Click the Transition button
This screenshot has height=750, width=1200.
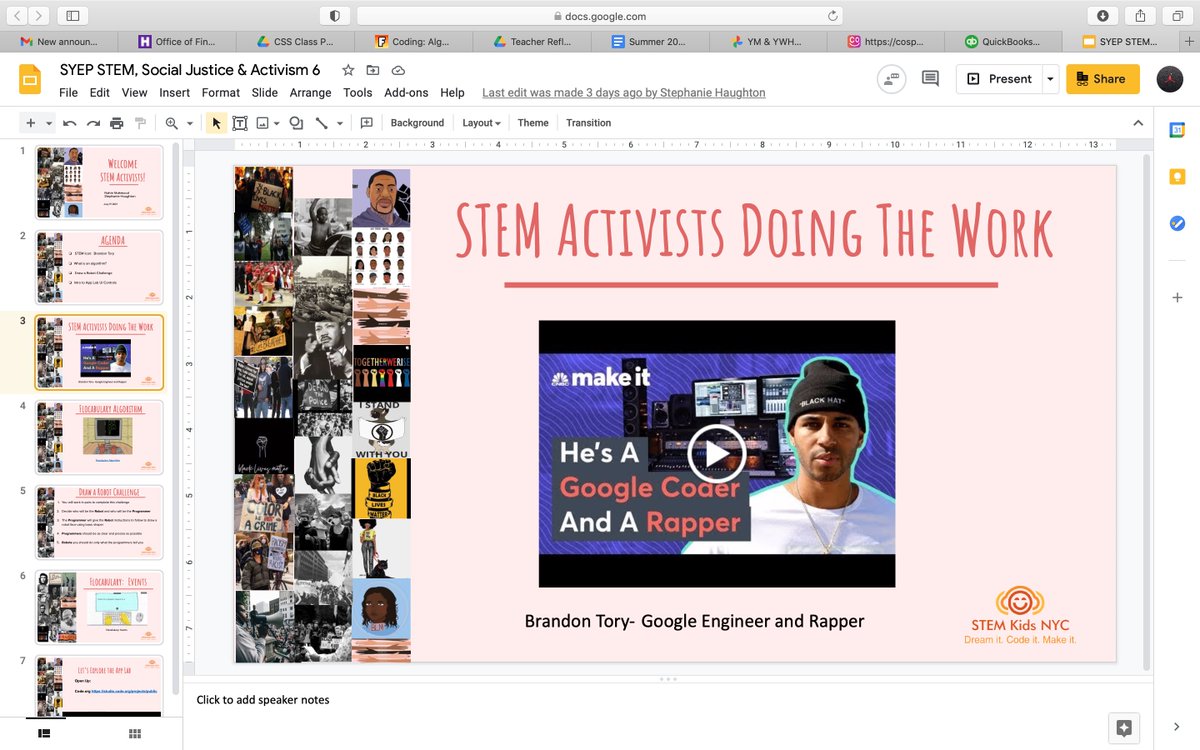[588, 123]
